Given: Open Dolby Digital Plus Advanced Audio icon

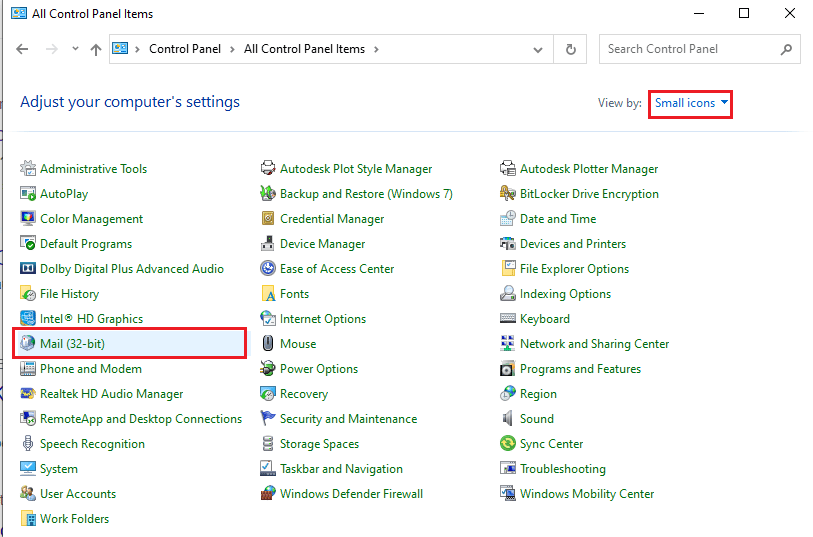Looking at the screenshot, I should [x=28, y=268].
